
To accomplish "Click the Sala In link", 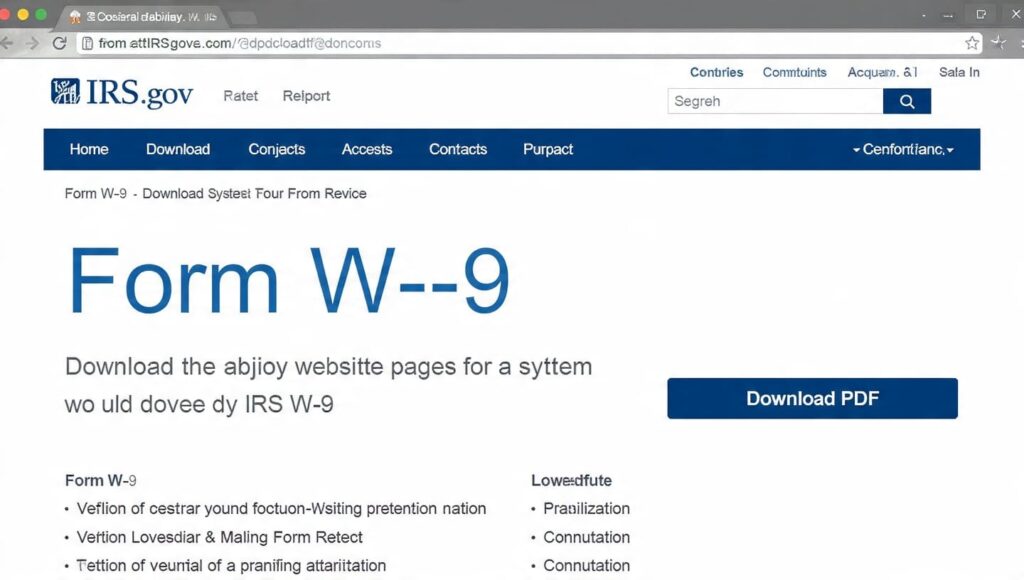I will pos(959,72).
